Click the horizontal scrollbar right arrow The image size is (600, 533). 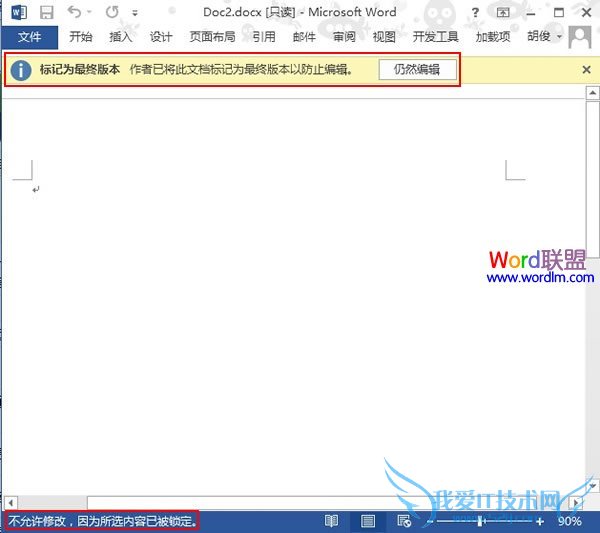point(577,502)
